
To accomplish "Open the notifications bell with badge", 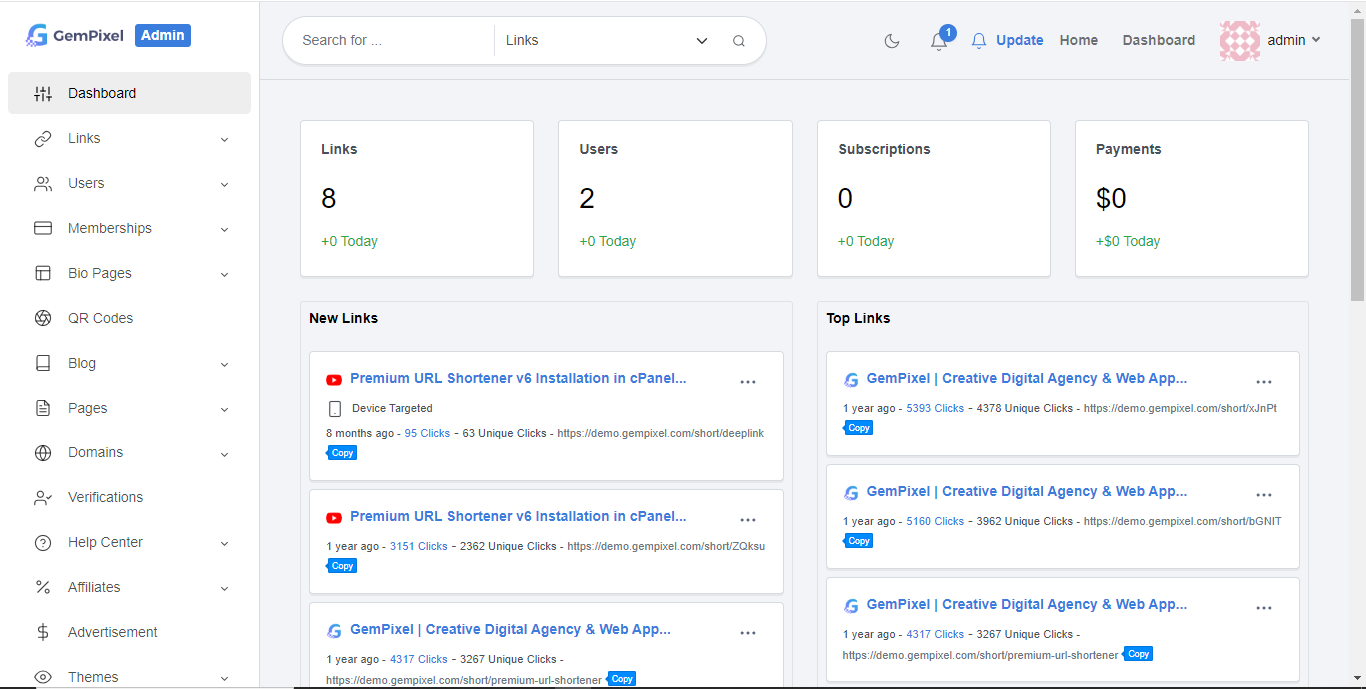I will pyautogui.click(x=939, y=41).
